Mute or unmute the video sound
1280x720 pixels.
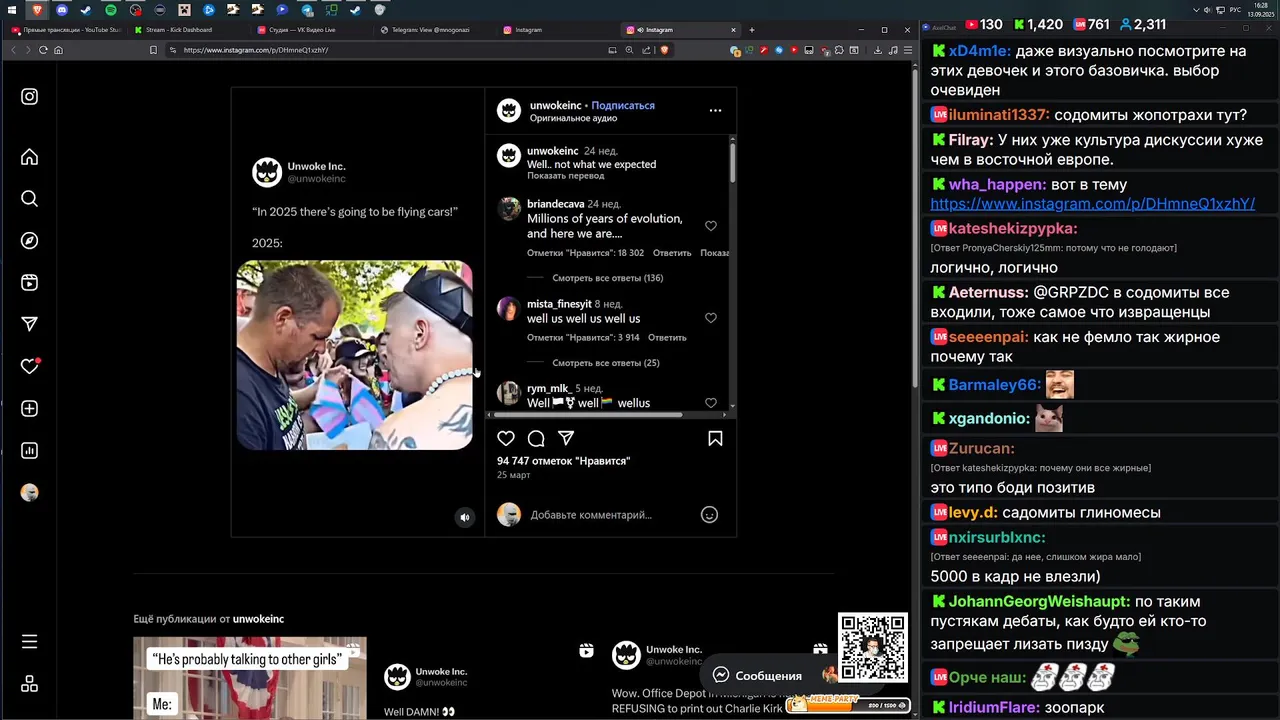pyautogui.click(x=464, y=517)
